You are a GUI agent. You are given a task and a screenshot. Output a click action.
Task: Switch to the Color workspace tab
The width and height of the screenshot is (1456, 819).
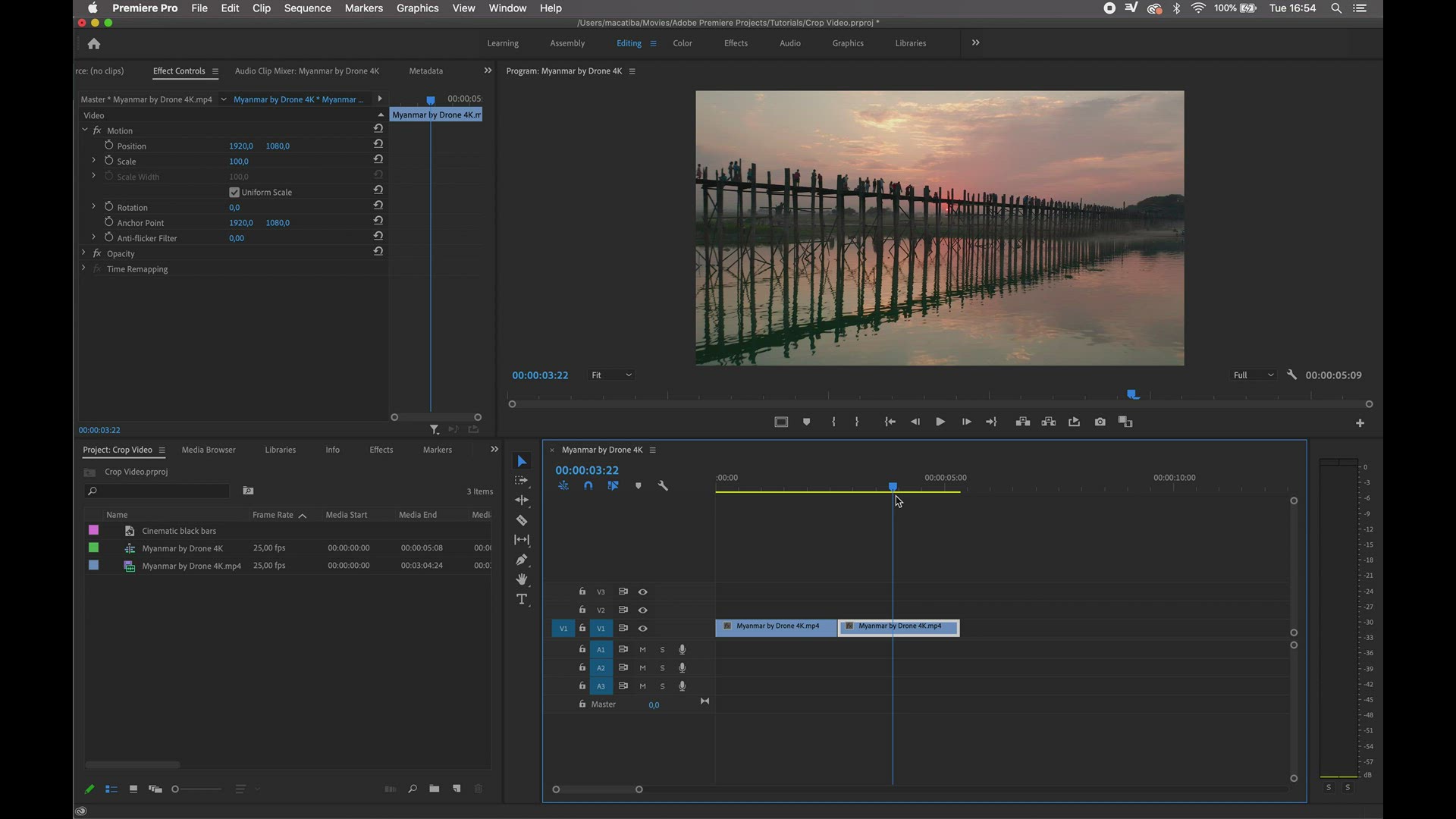(682, 43)
